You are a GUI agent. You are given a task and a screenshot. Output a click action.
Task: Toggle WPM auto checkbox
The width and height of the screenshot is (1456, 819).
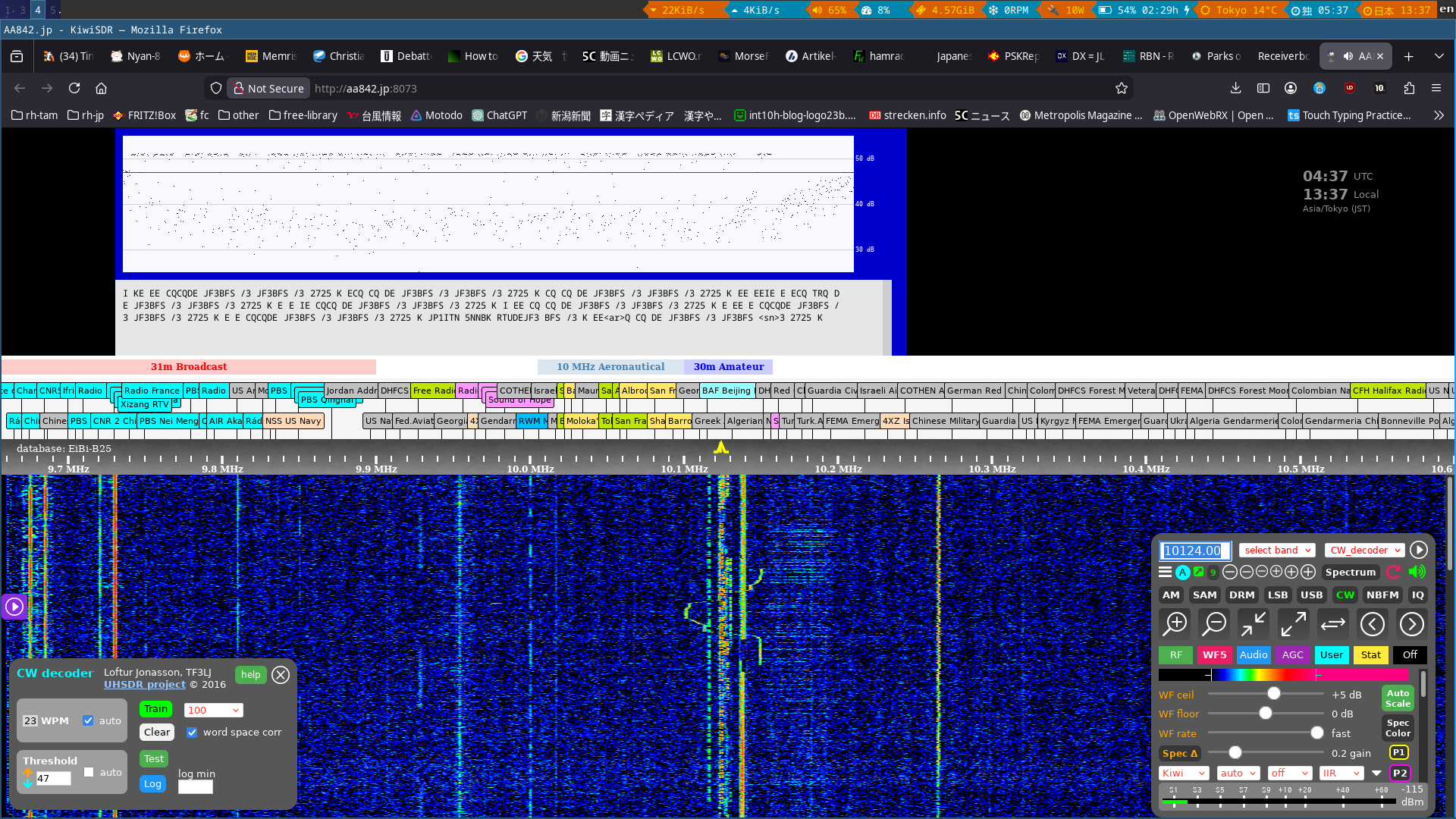[x=88, y=720]
